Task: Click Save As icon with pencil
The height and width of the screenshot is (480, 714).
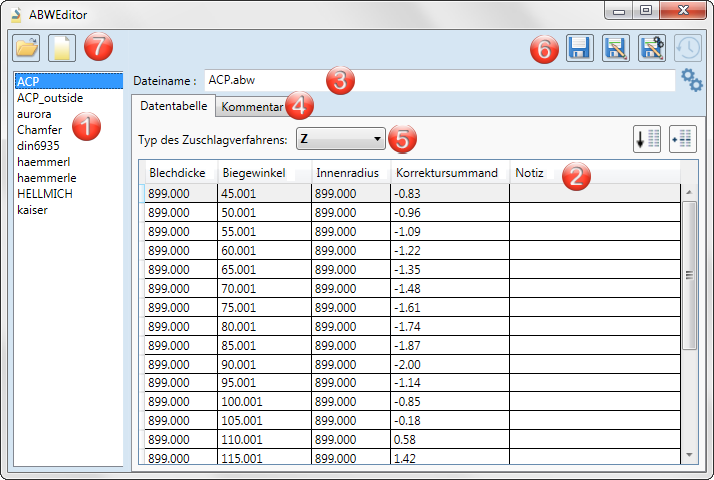Action: coord(615,48)
